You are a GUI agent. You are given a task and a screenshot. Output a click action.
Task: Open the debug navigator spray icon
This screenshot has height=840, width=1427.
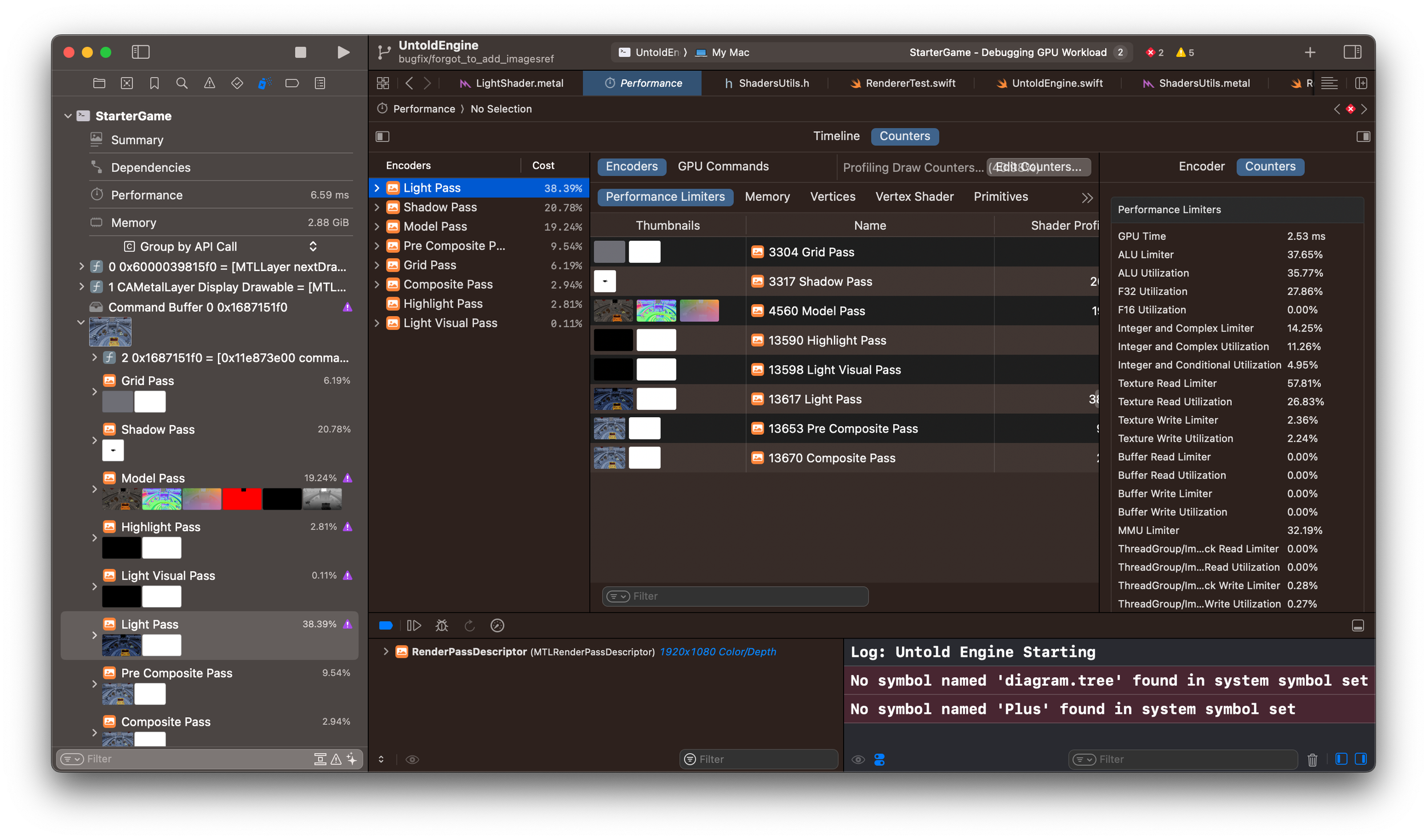tap(264, 83)
